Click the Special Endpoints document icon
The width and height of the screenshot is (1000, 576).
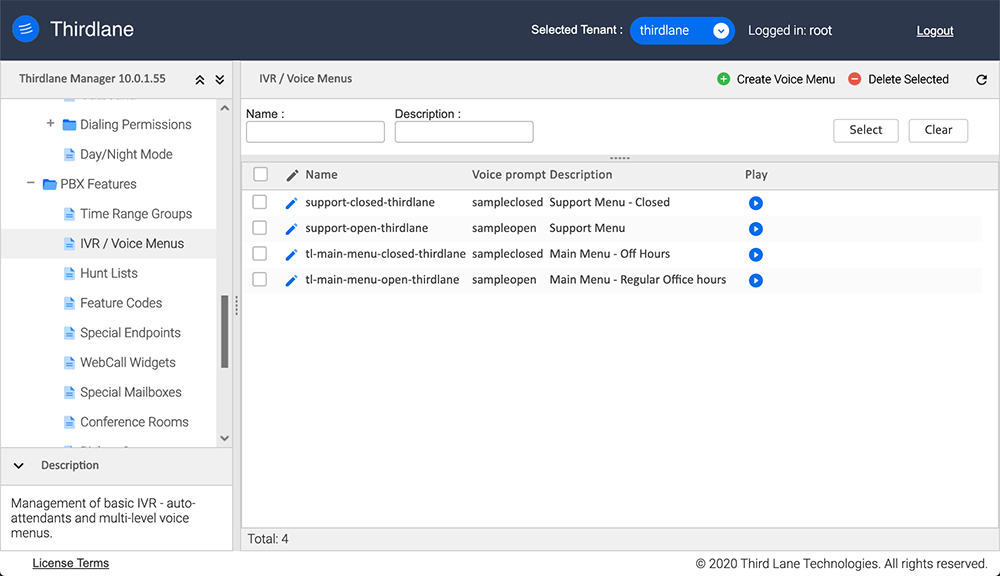point(70,332)
